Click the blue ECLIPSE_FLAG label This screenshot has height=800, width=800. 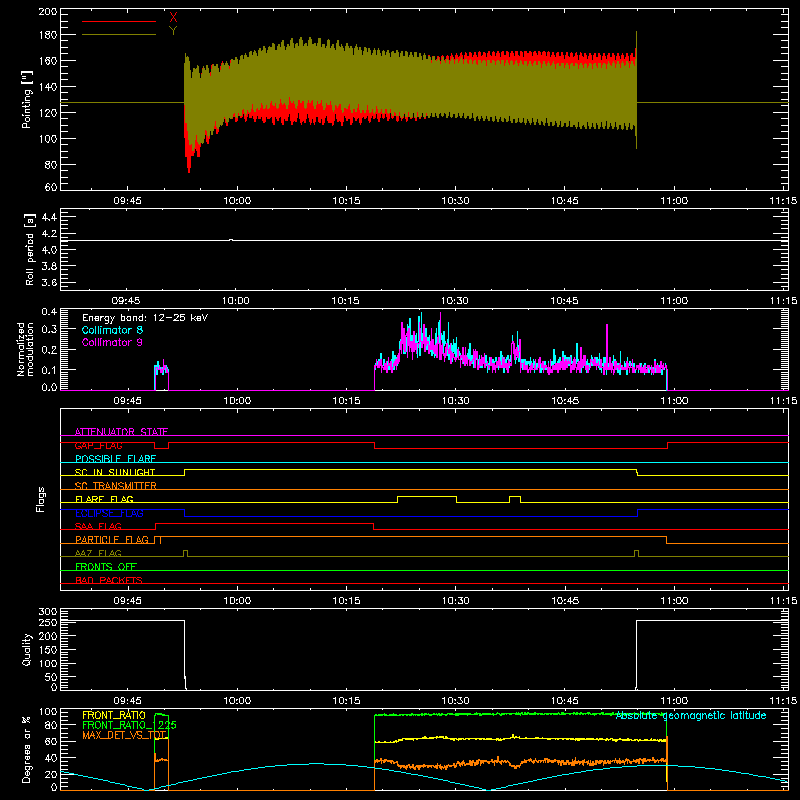pyautogui.click(x=109, y=513)
